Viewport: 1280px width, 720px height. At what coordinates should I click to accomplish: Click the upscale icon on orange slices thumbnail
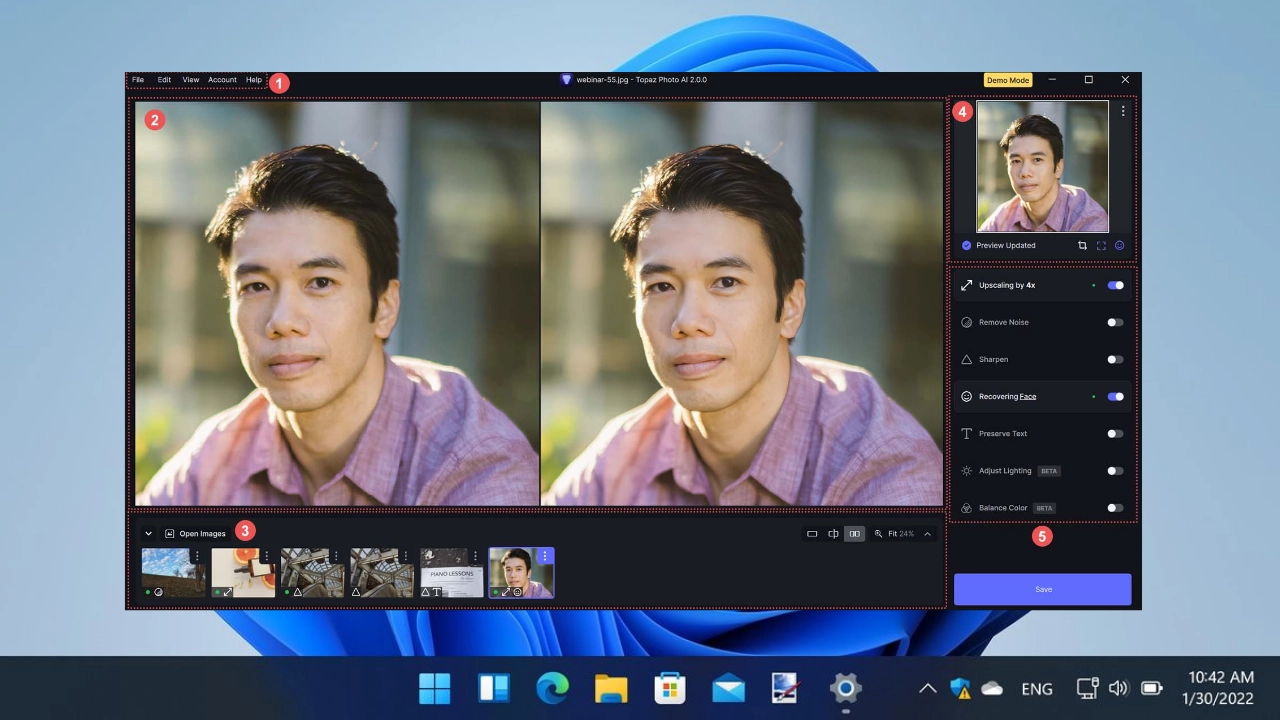(227, 592)
